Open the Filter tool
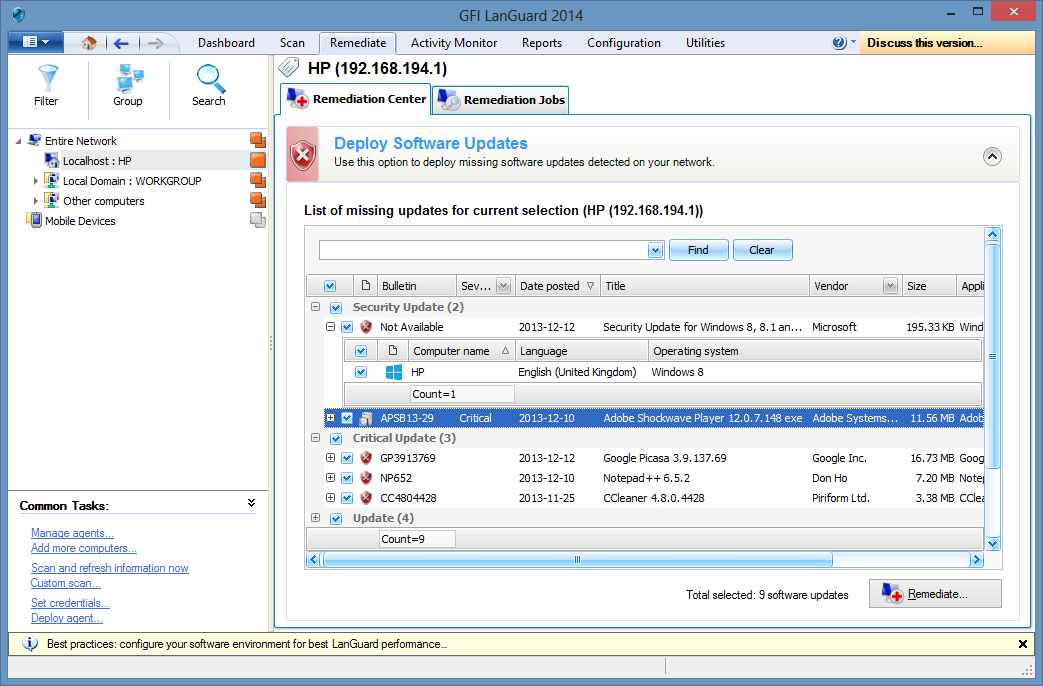The height and width of the screenshot is (686, 1043). pyautogui.click(x=47, y=86)
